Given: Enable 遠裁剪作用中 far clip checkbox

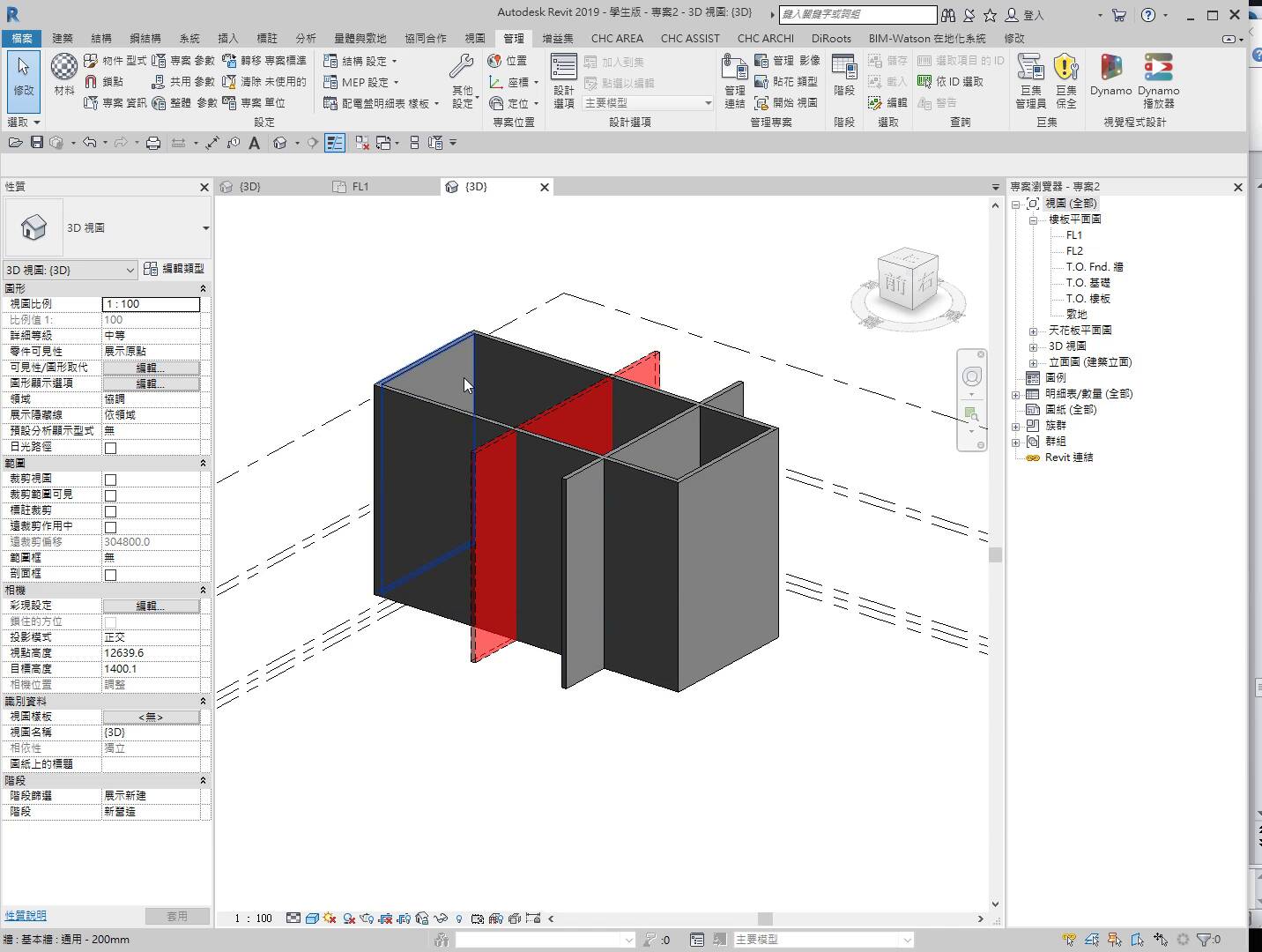Looking at the screenshot, I should pyautogui.click(x=110, y=527).
